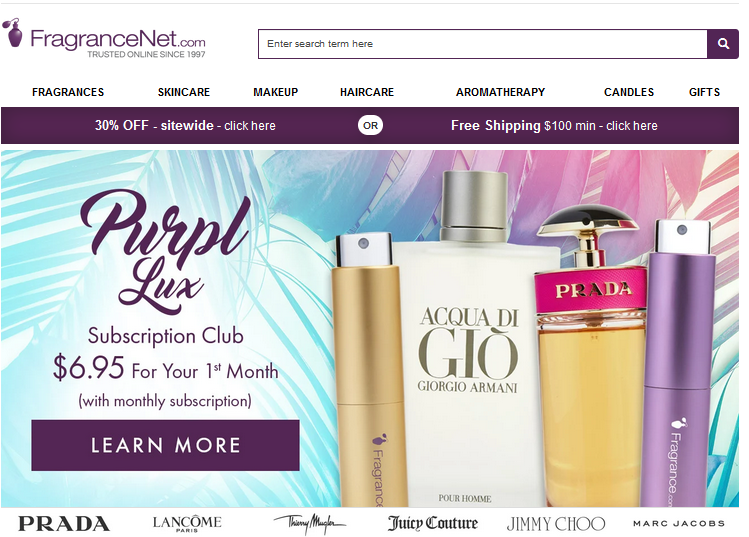Open the Fragrances menu
Screen dimensions: 749x537
pyautogui.click(x=68, y=92)
